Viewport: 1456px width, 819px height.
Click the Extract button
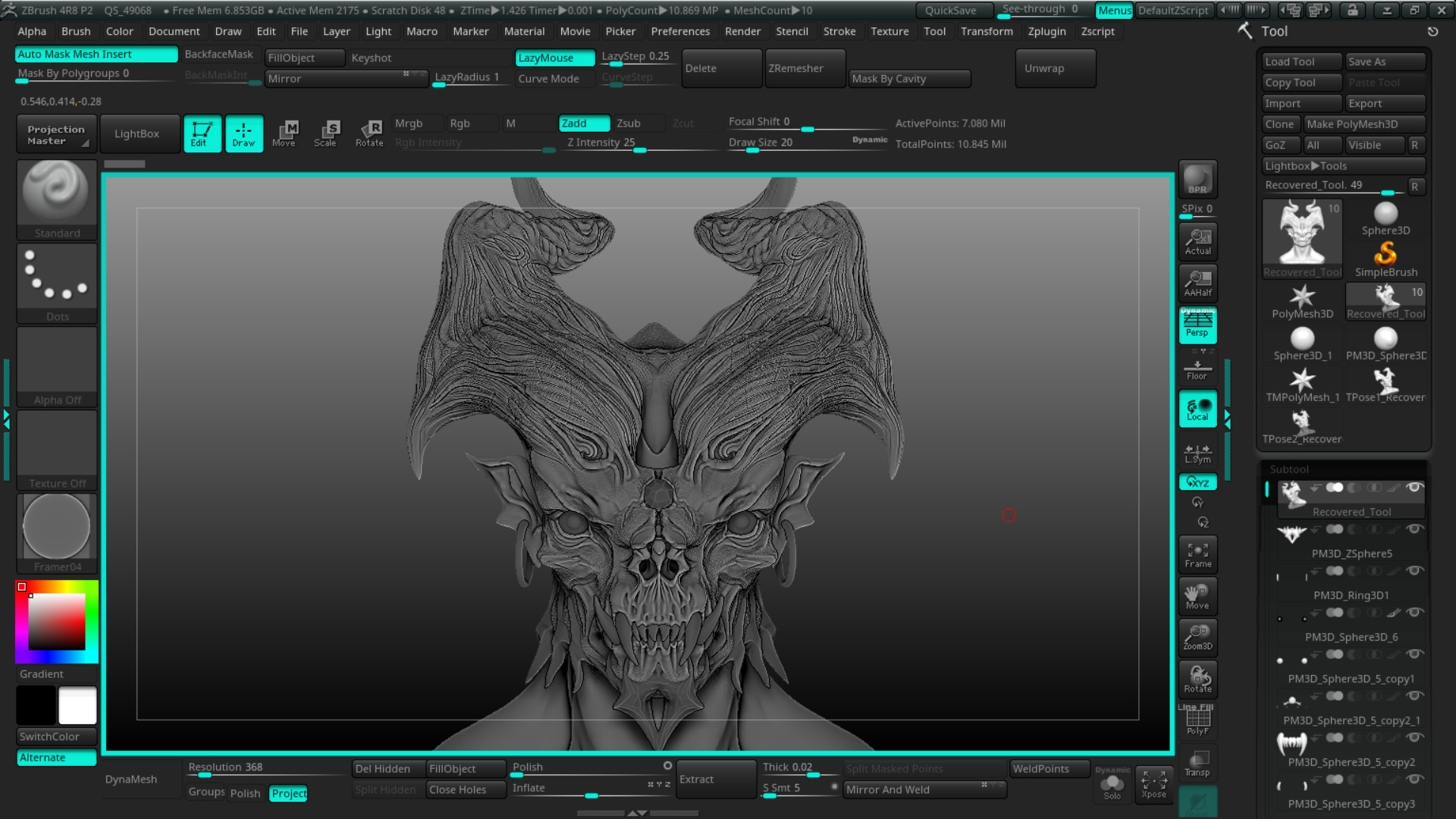716,779
